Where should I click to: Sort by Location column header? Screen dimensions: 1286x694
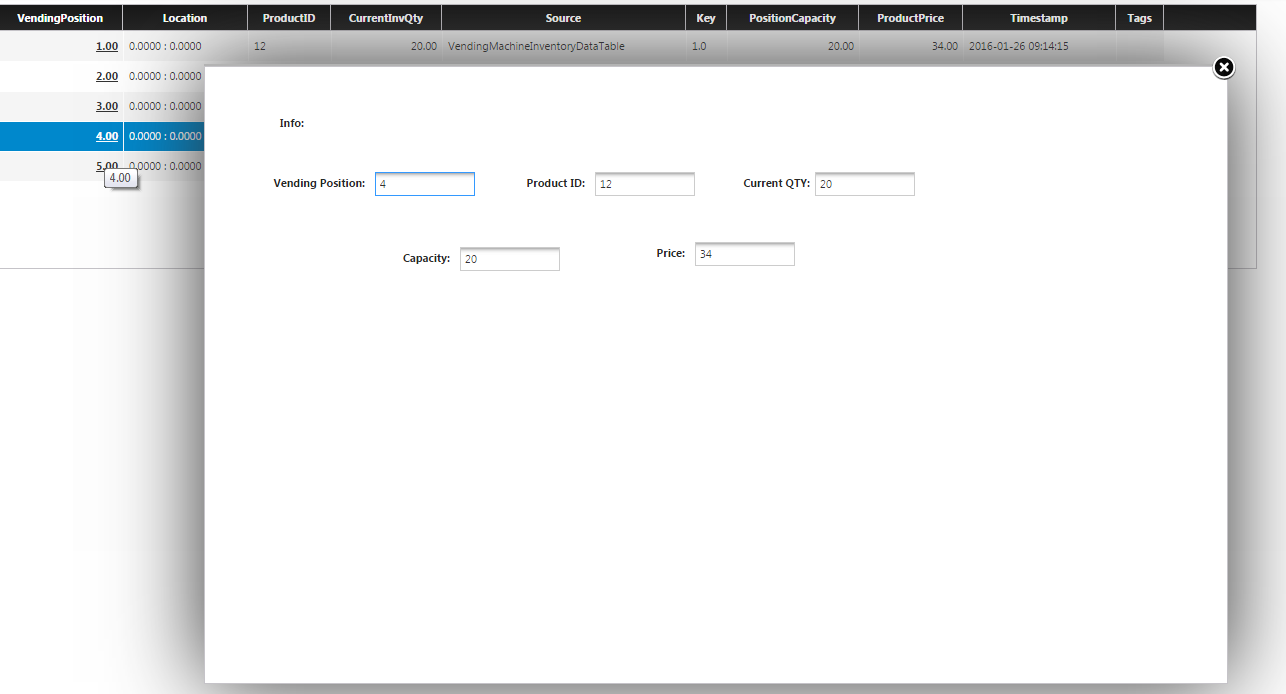[x=185, y=18]
